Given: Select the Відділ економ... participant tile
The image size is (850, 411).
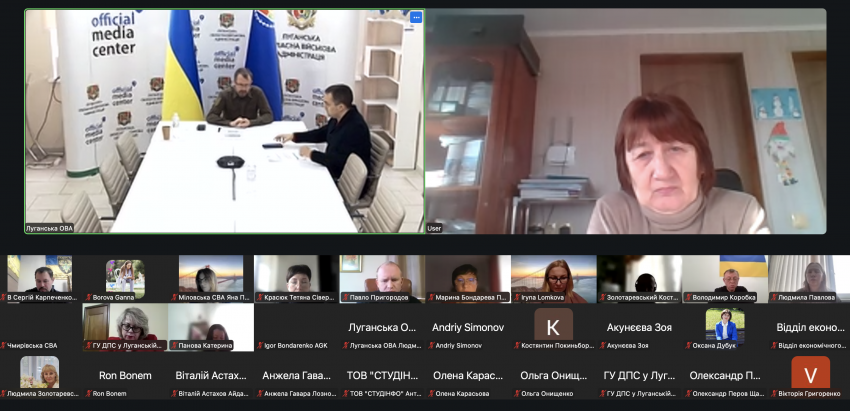Looking at the screenshot, I should (810, 327).
